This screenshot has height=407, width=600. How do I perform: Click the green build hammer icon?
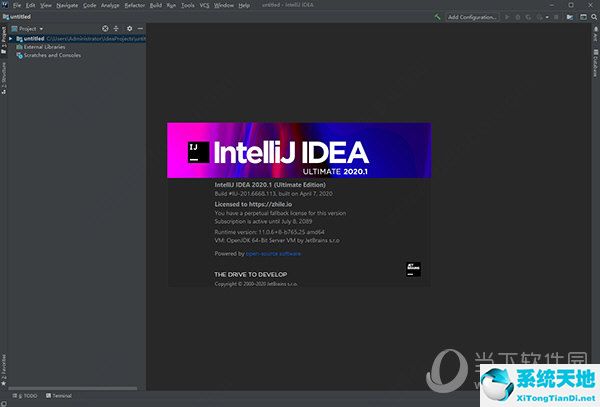[x=438, y=17]
